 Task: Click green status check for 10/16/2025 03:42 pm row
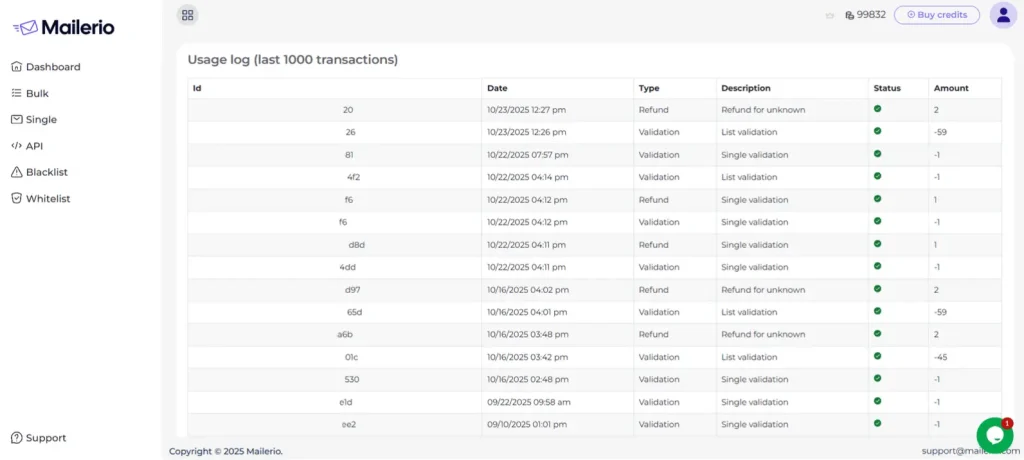click(878, 355)
